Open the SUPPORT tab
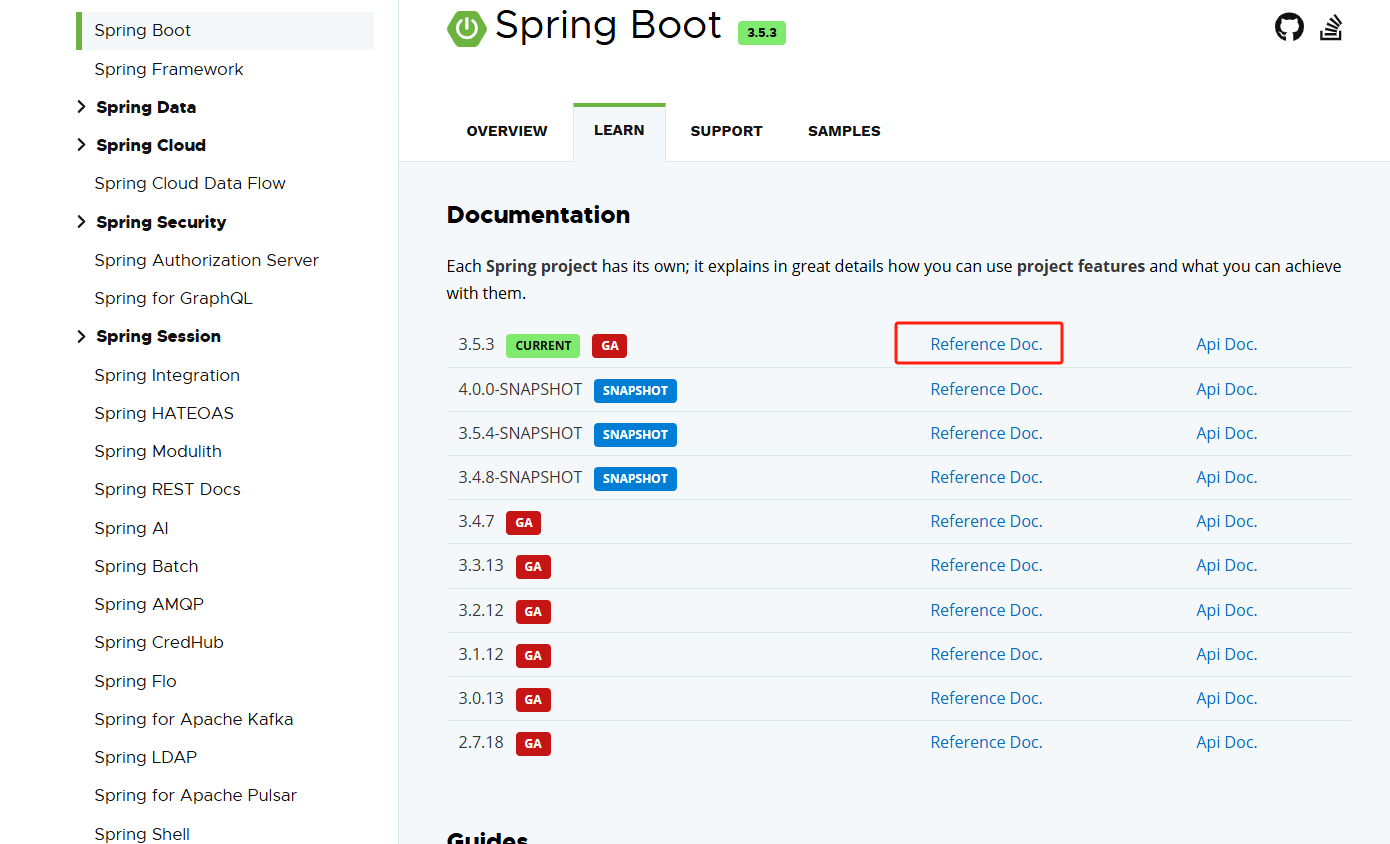This screenshot has height=844, width=1390. [726, 131]
